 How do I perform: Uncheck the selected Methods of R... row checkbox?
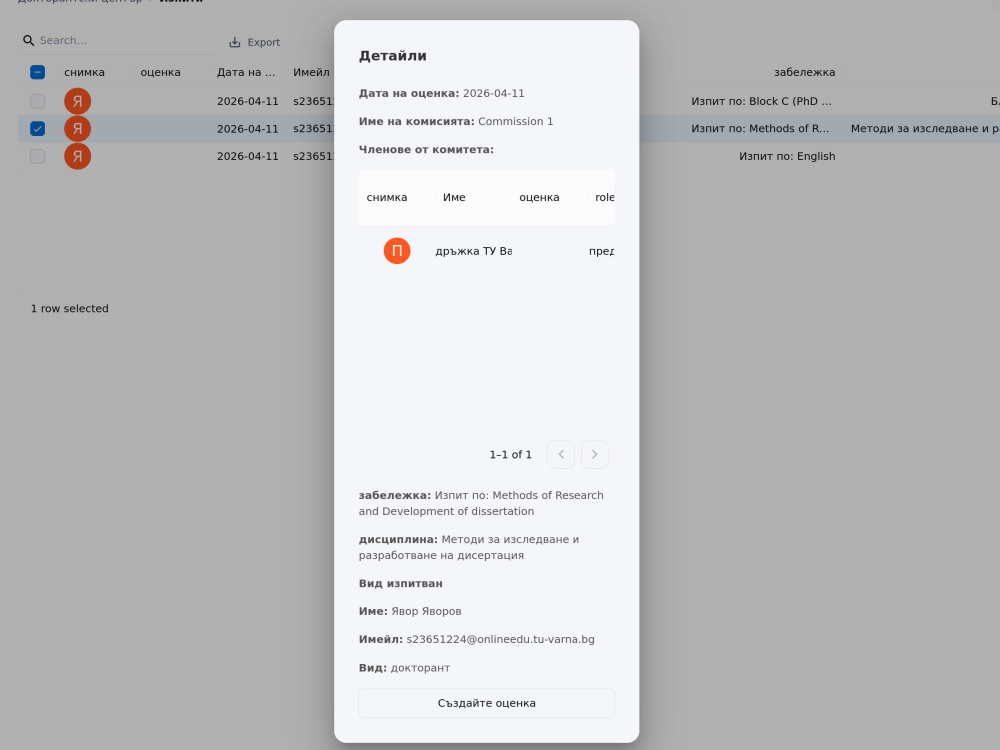pos(38,128)
